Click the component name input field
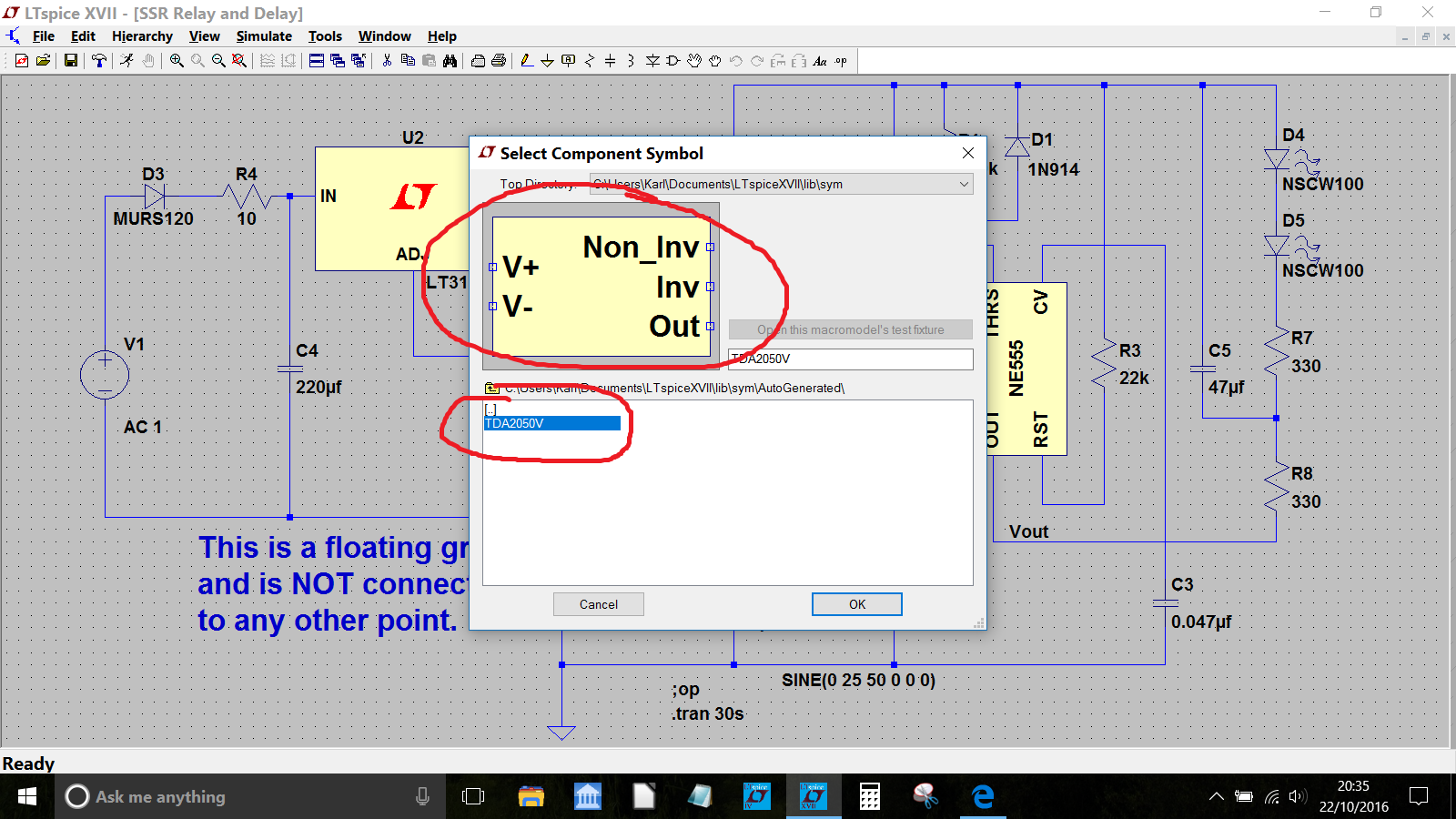The width and height of the screenshot is (1456, 819). click(851, 359)
